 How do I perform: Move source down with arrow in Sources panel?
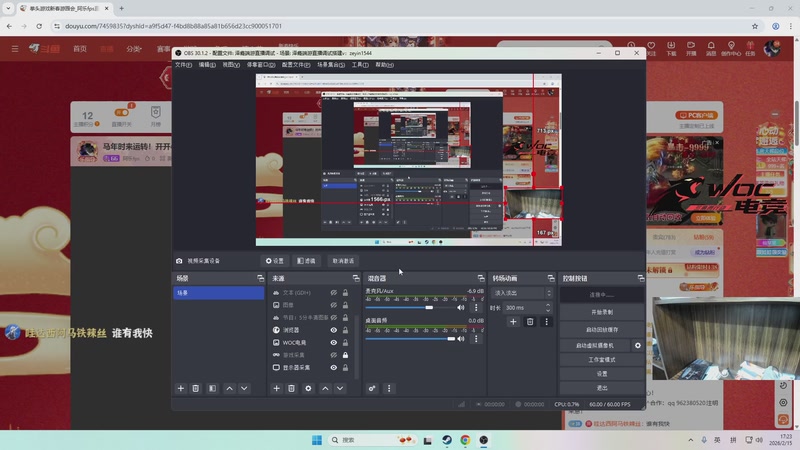[340, 389]
